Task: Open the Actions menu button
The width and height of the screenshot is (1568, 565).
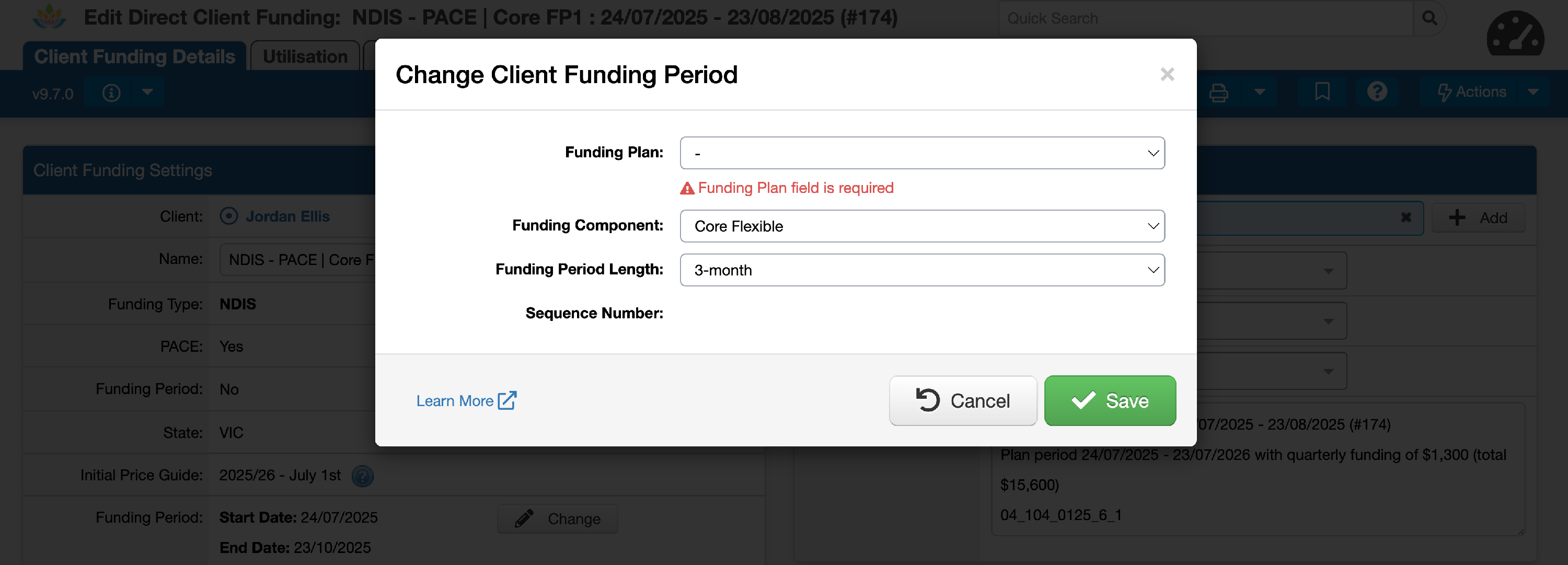Action: pos(1471,93)
